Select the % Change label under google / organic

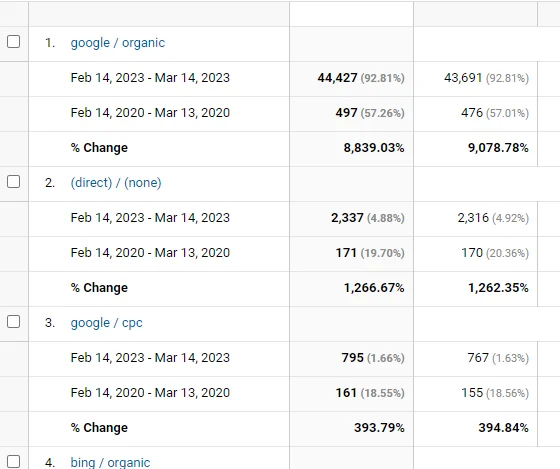pyautogui.click(x=99, y=148)
